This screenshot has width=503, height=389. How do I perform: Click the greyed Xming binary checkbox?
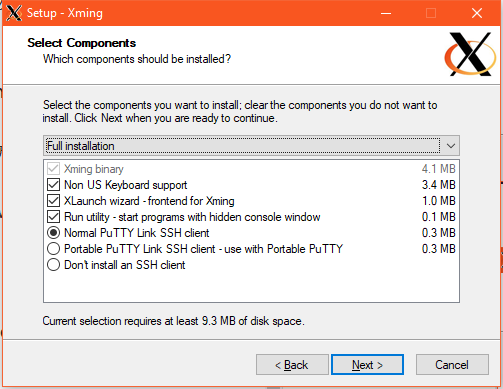[x=53, y=169]
